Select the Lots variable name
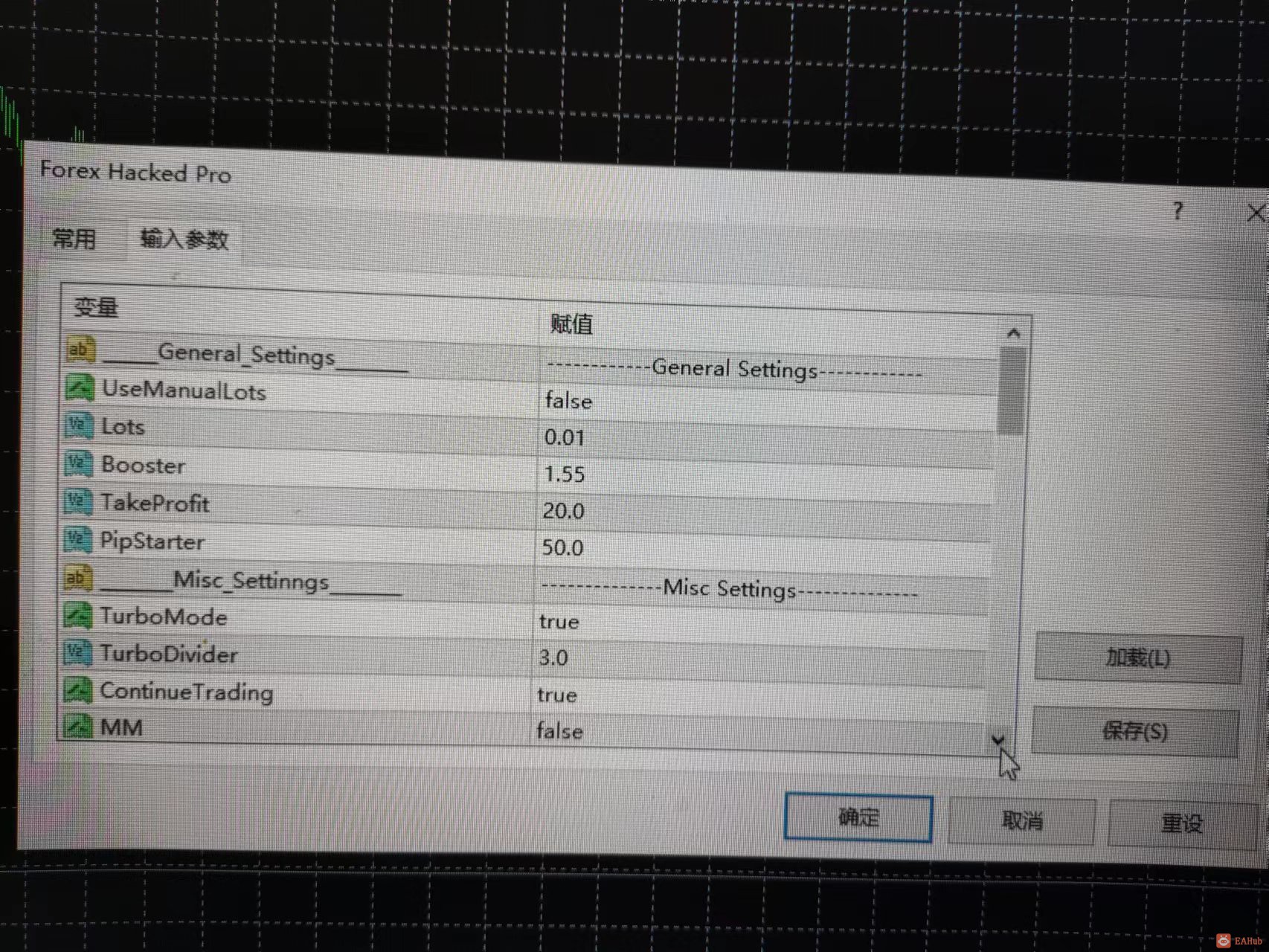This screenshot has height=952, width=1269. click(123, 427)
